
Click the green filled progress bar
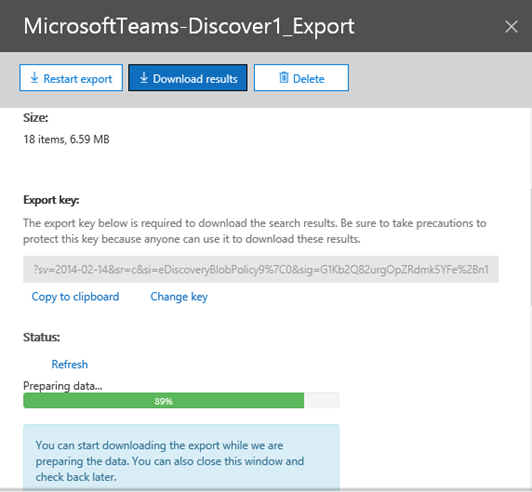coord(164,401)
